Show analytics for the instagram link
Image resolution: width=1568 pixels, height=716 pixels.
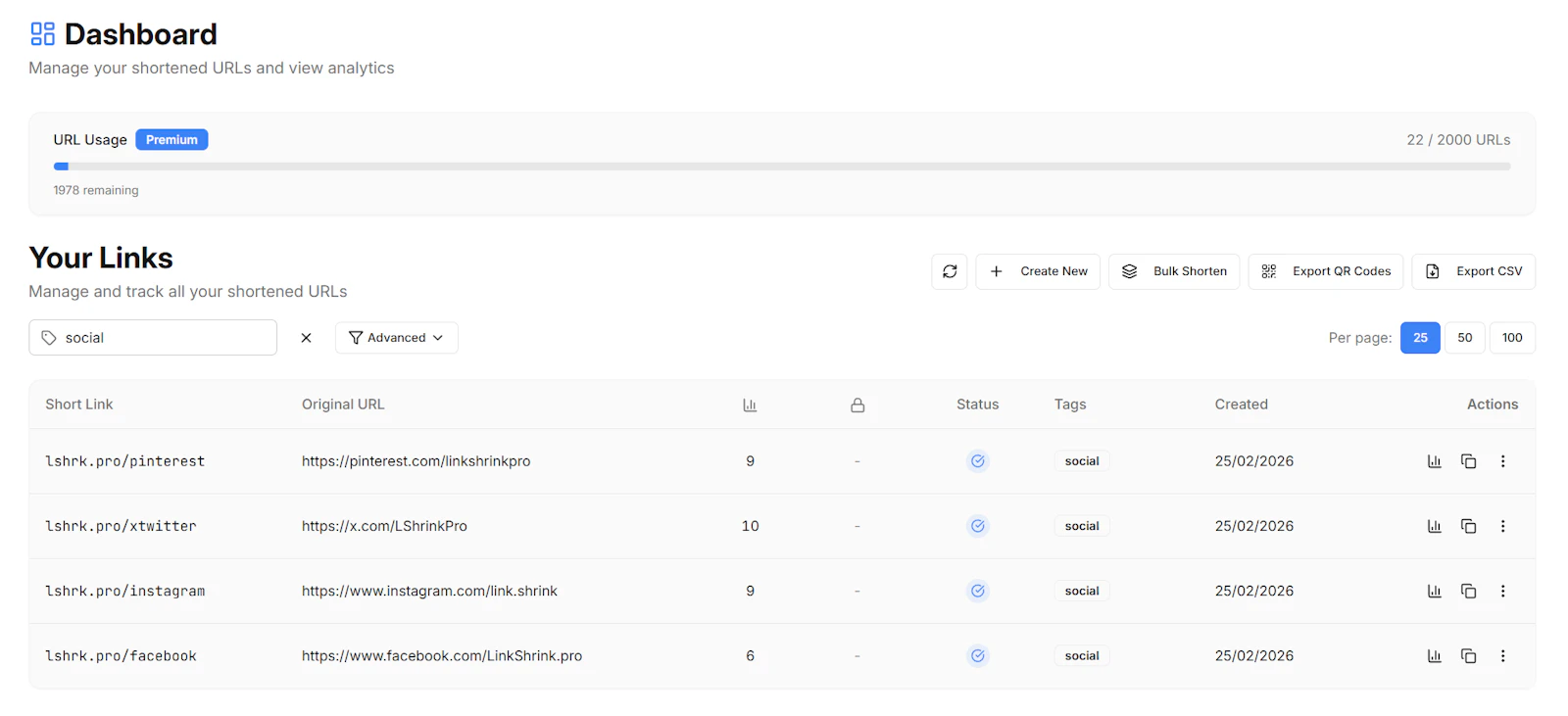pos(1434,591)
